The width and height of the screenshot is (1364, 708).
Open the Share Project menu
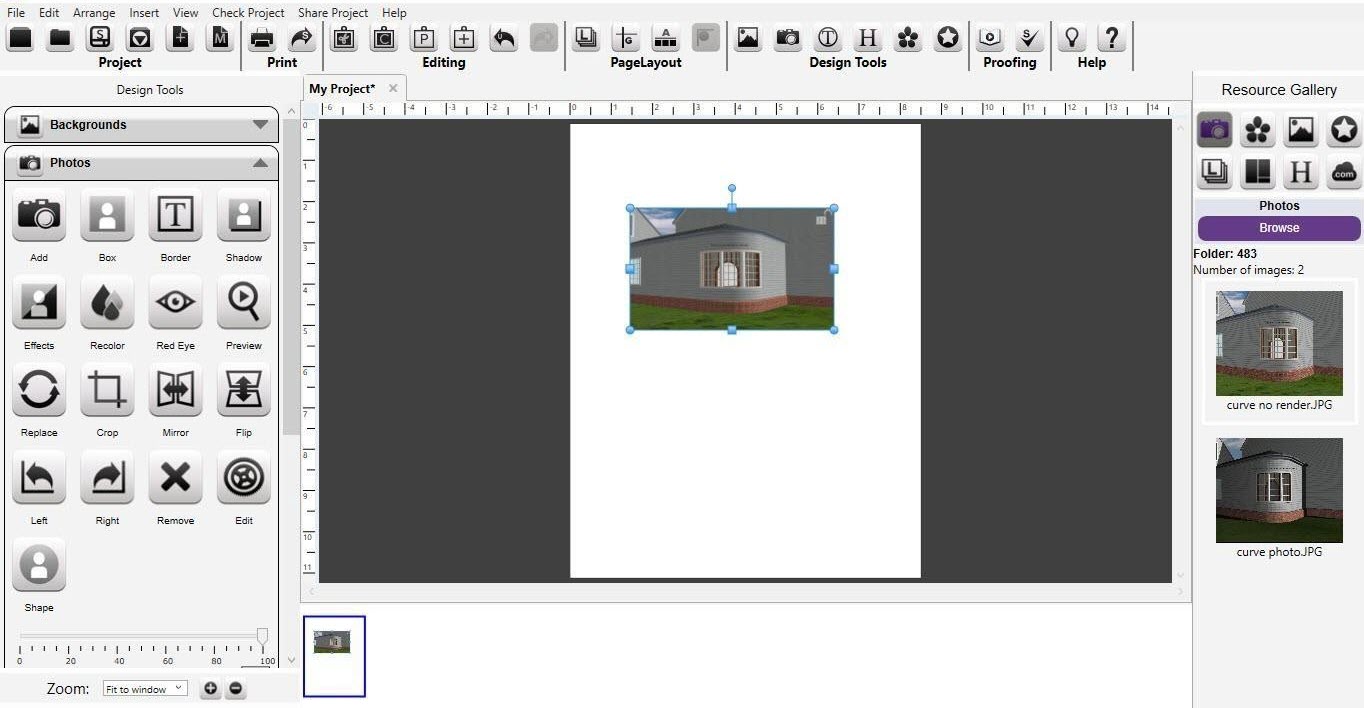(333, 13)
